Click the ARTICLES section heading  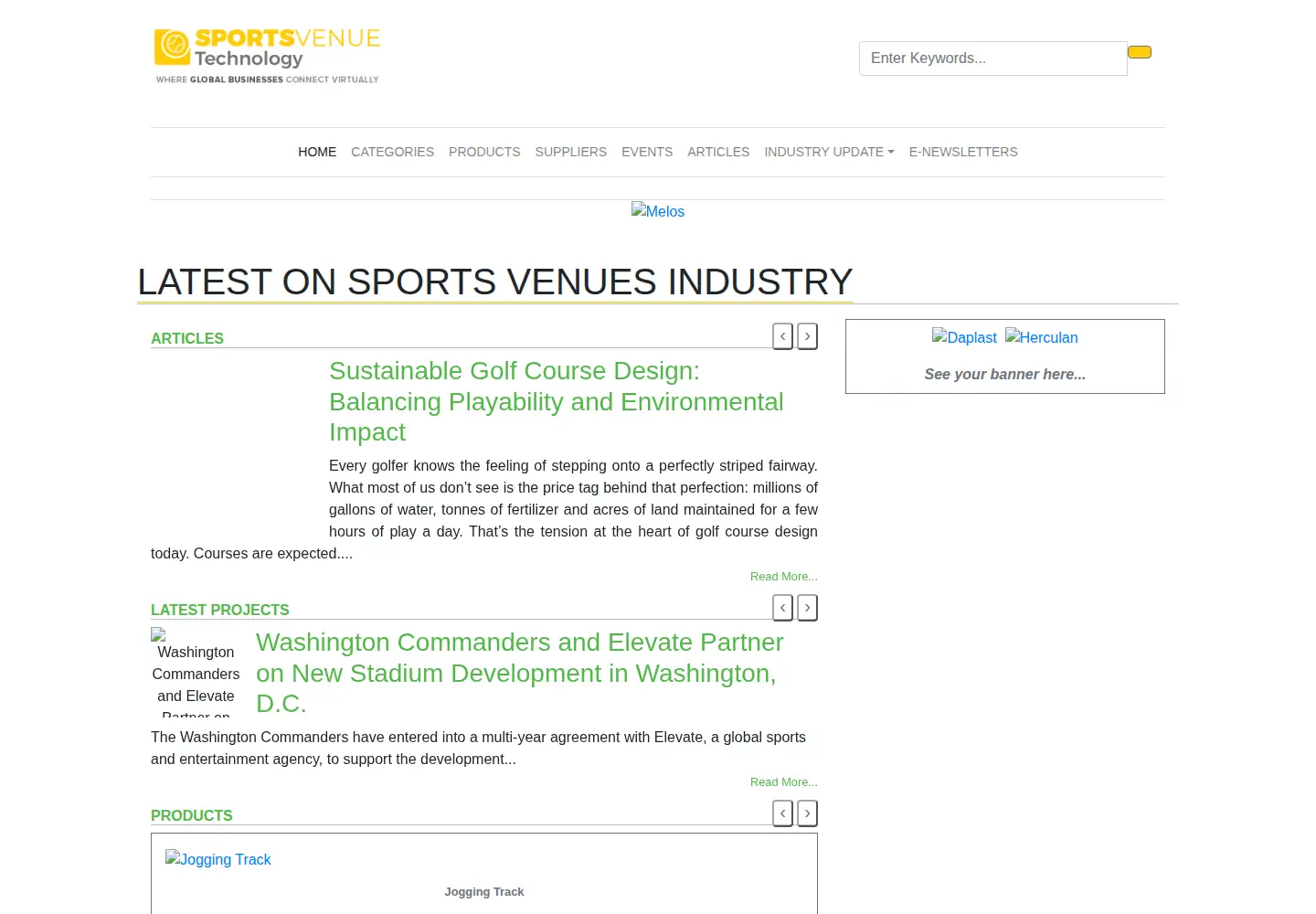tap(187, 338)
